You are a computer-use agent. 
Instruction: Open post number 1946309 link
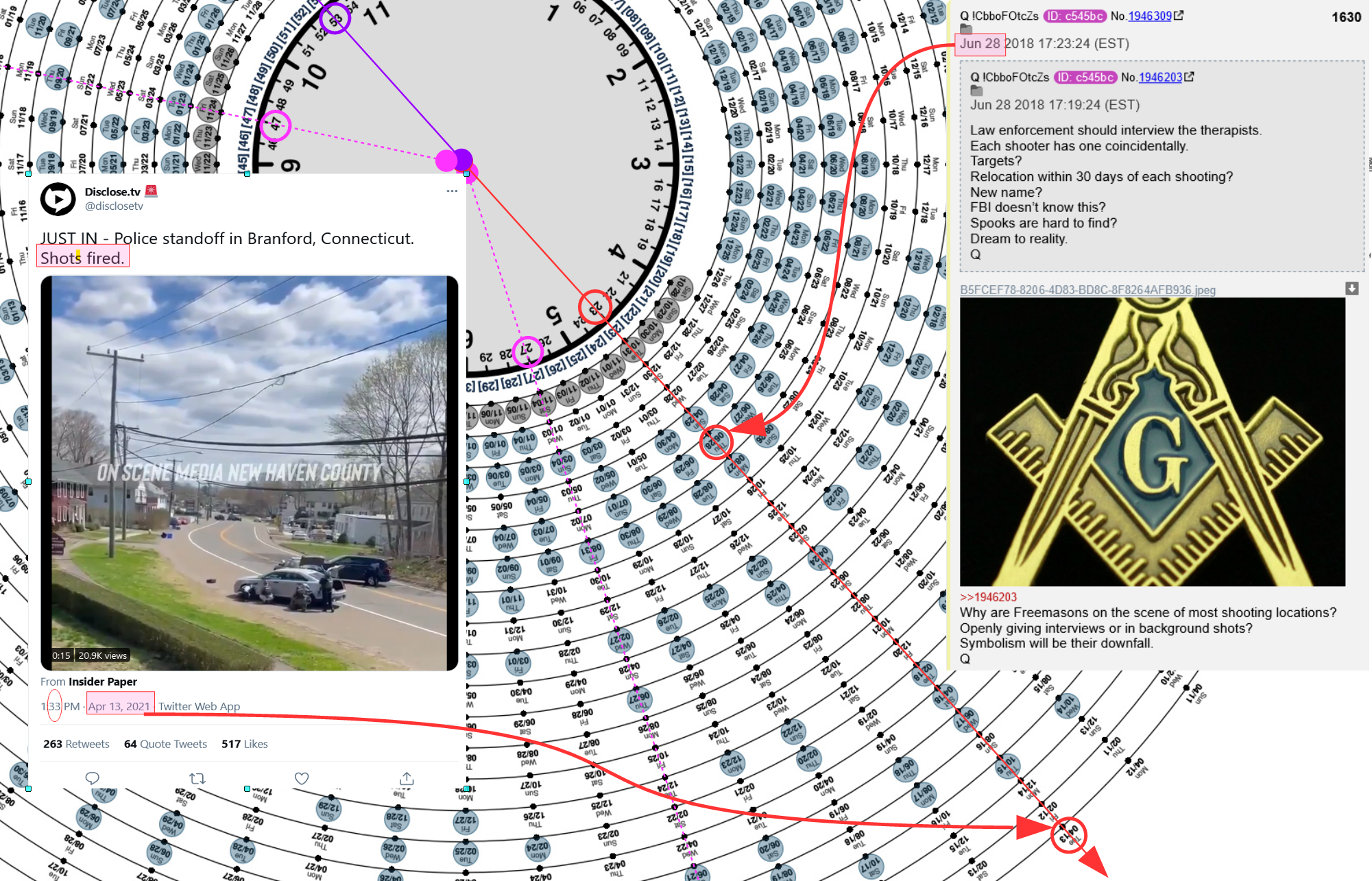(1150, 16)
